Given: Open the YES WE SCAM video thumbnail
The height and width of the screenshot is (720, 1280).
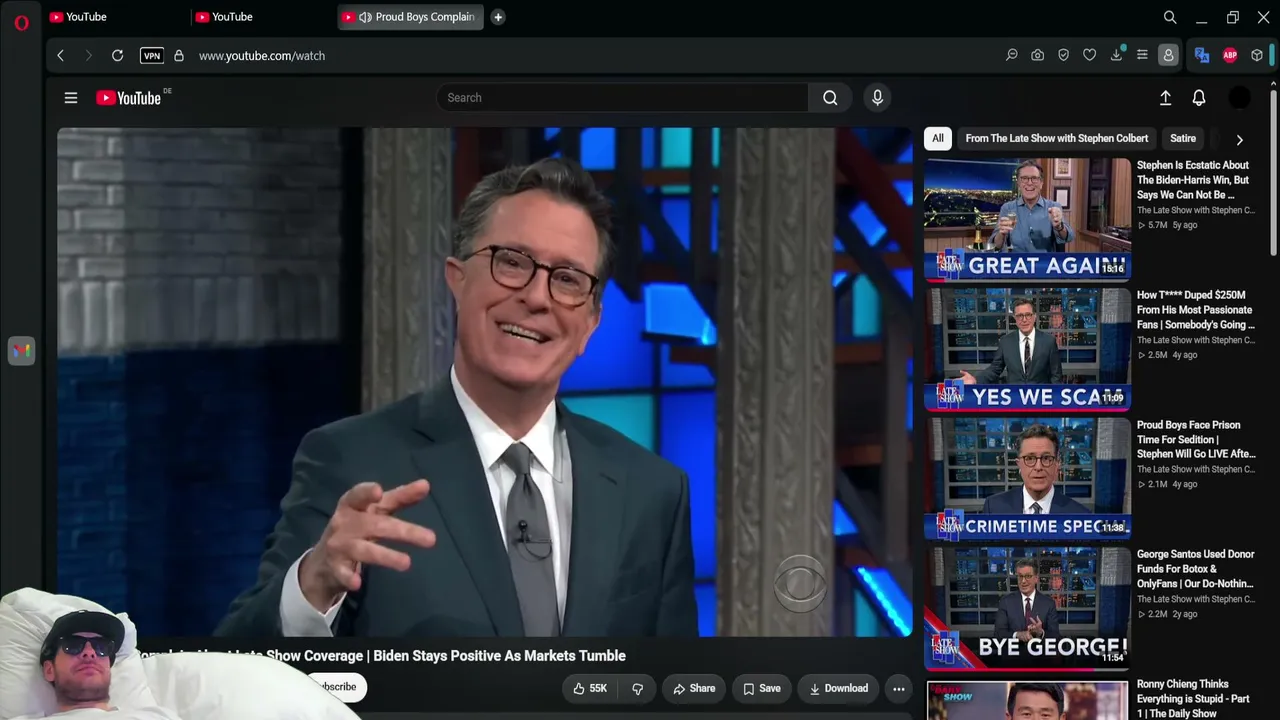Looking at the screenshot, I should pos(1027,350).
